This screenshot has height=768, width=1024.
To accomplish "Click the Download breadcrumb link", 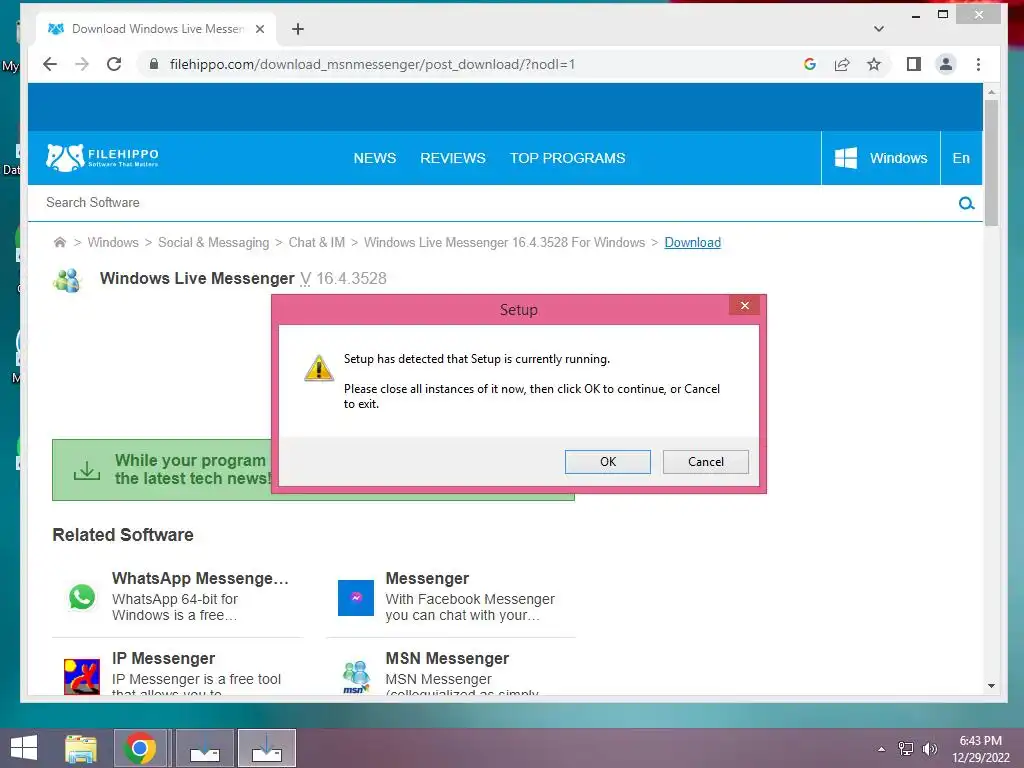I will point(692,242).
